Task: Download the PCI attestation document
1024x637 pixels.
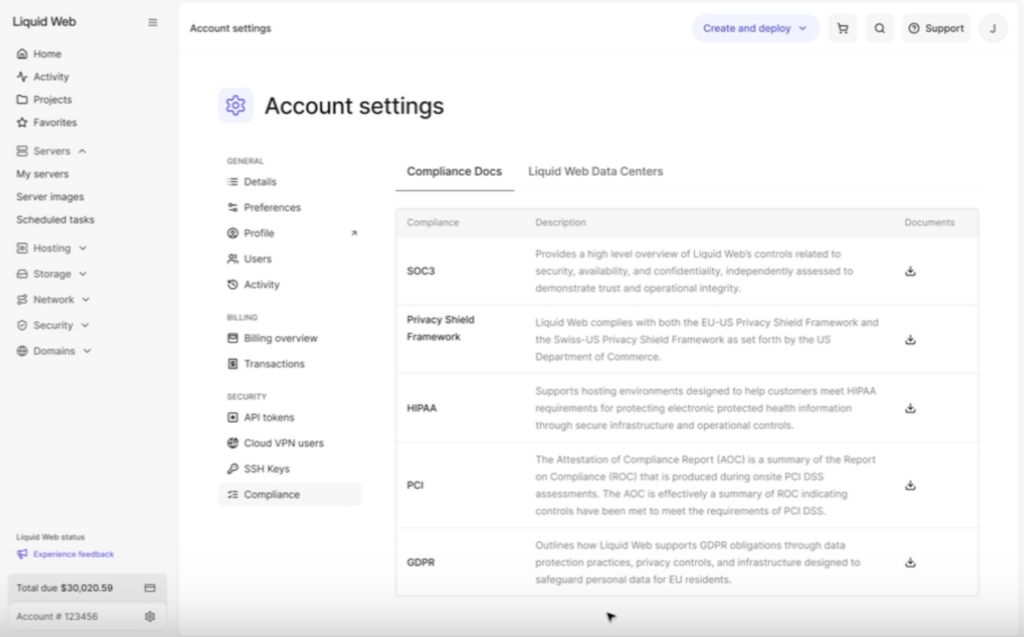Action: pos(910,486)
